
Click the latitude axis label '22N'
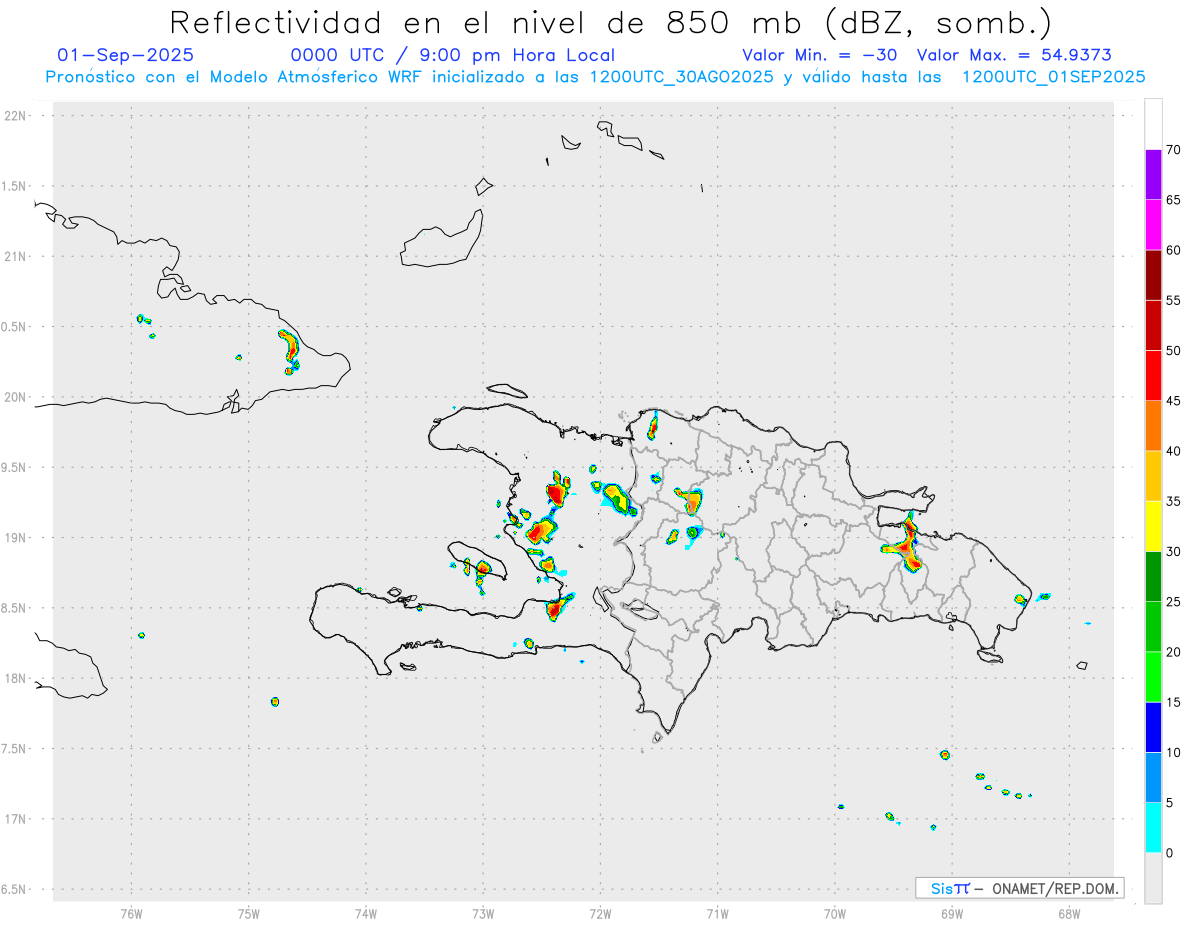(x=15, y=116)
